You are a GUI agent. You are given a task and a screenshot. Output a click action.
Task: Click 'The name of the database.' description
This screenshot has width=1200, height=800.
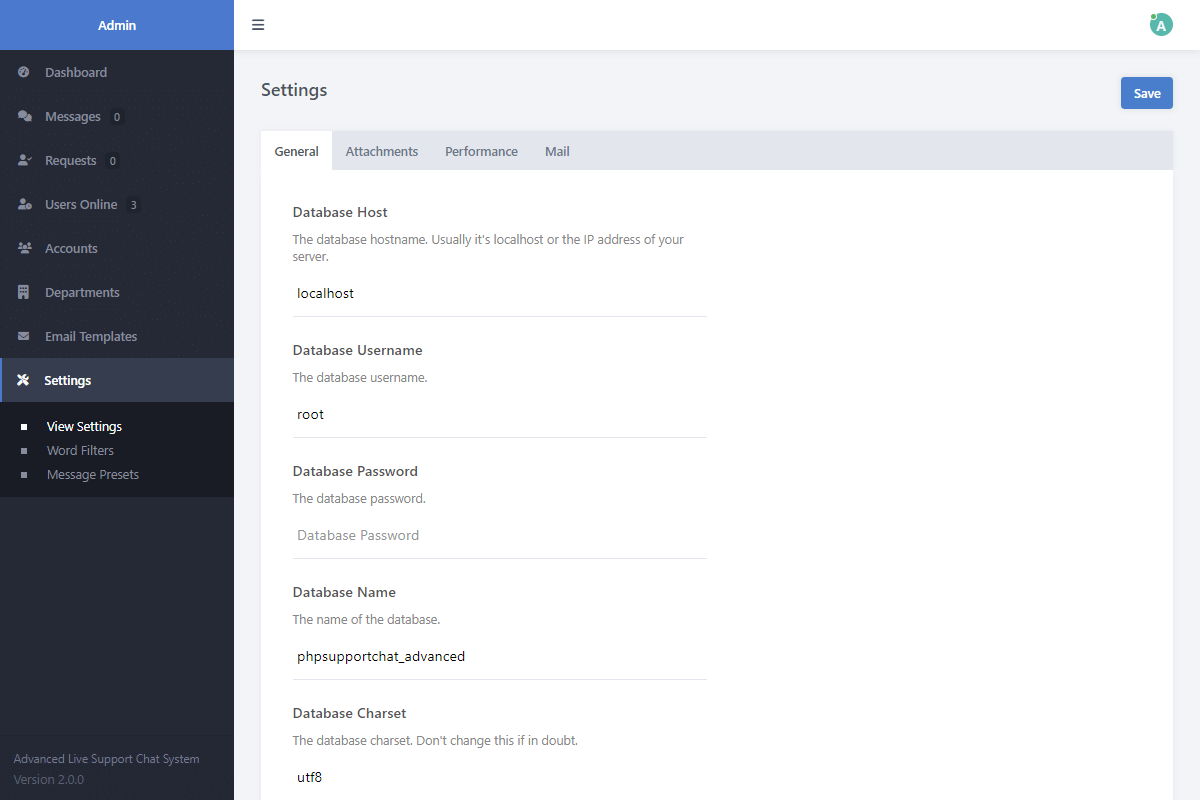coord(366,619)
